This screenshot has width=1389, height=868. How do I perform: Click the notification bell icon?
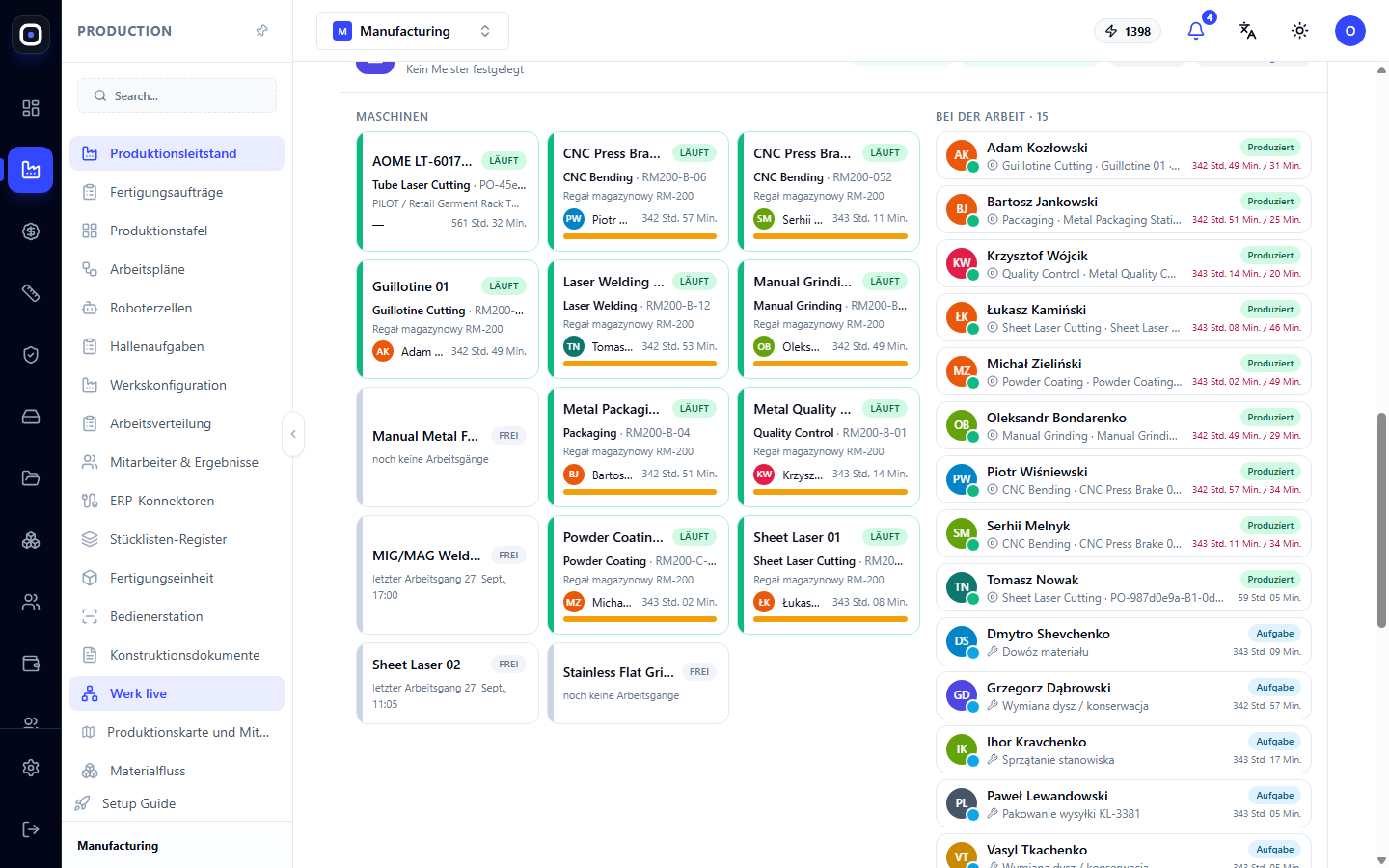point(1196,31)
